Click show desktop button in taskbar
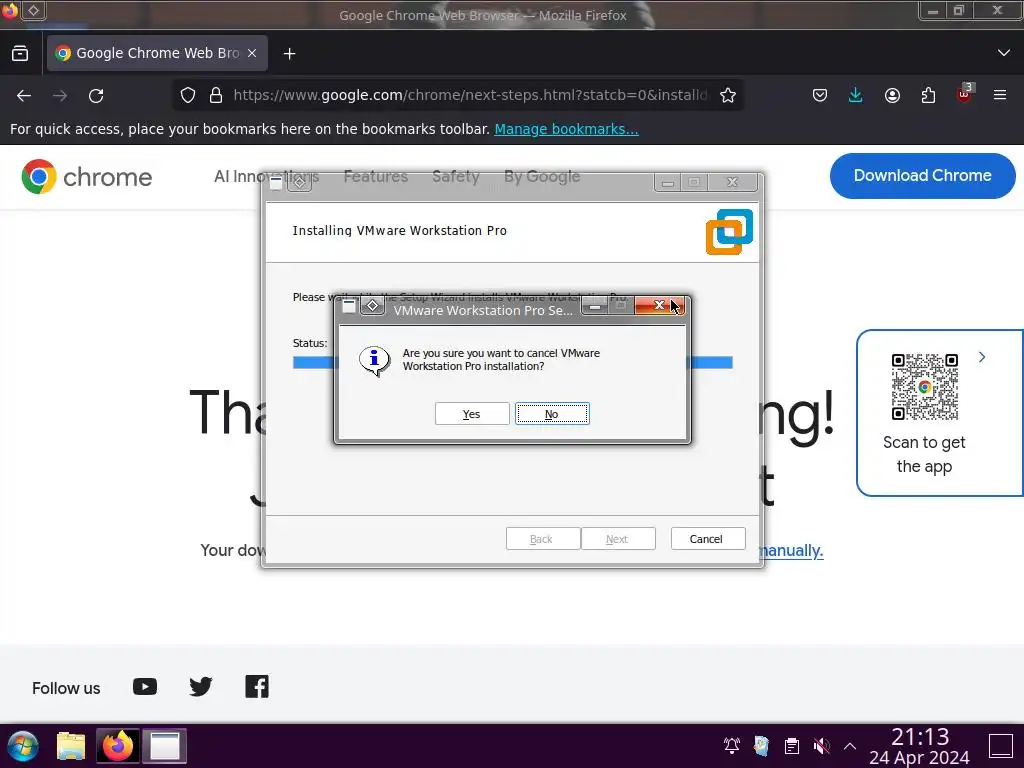 point(1000,746)
